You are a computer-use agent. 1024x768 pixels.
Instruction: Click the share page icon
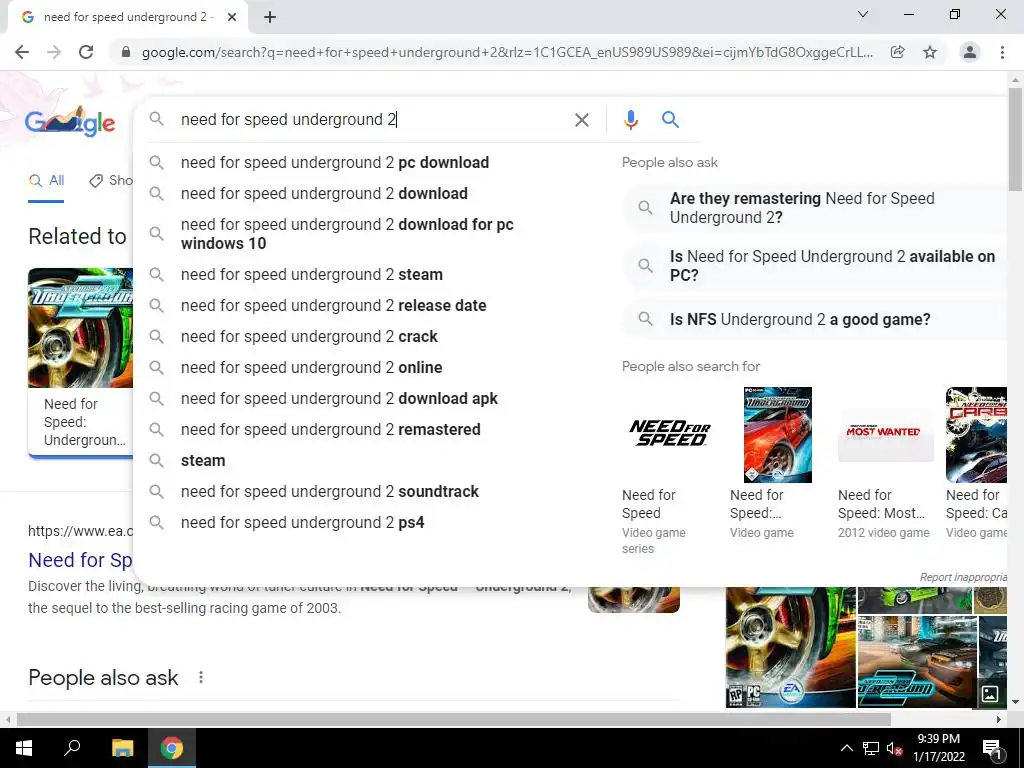tap(897, 52)
